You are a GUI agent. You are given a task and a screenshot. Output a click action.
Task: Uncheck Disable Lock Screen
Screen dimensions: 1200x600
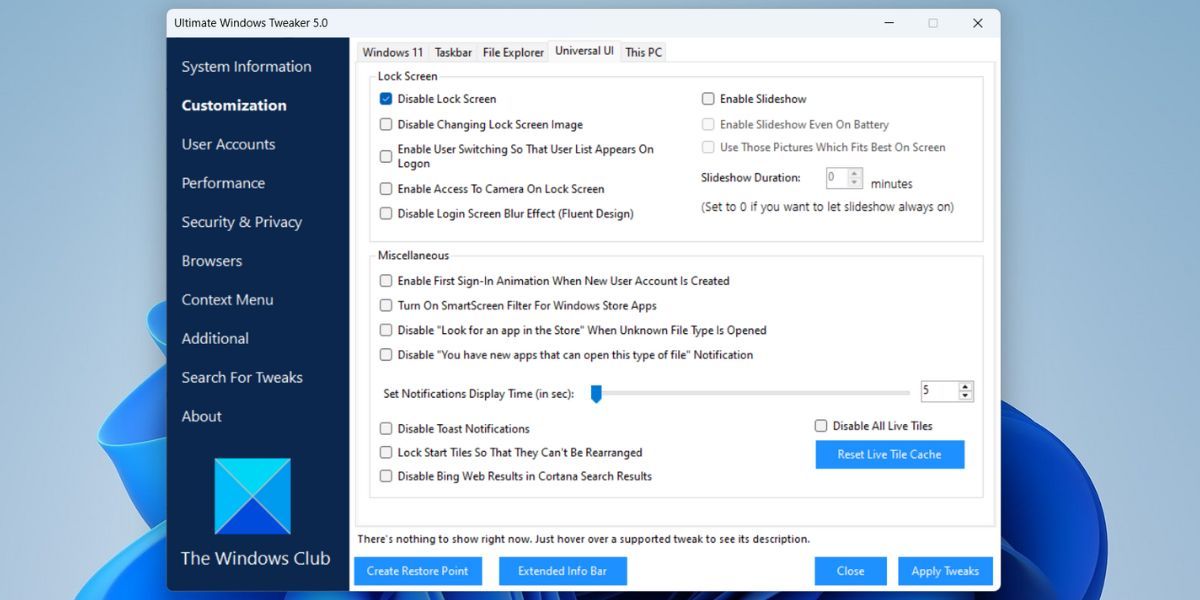(385, 98)
